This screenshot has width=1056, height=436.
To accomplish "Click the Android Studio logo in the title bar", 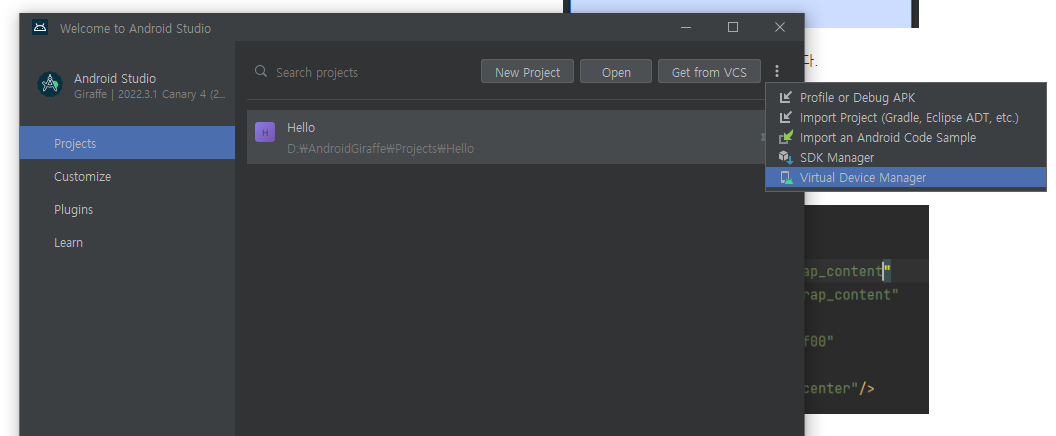I will coord(40,28).
